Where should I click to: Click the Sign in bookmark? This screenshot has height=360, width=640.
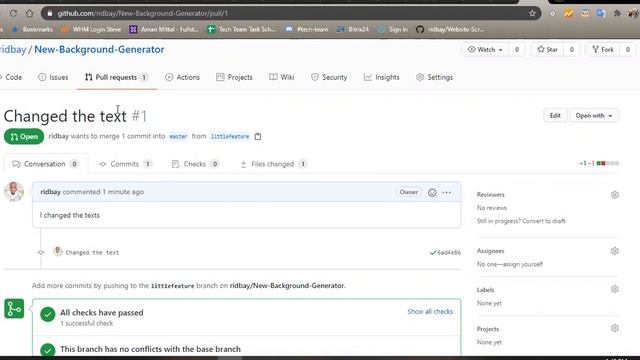[393, 29]
